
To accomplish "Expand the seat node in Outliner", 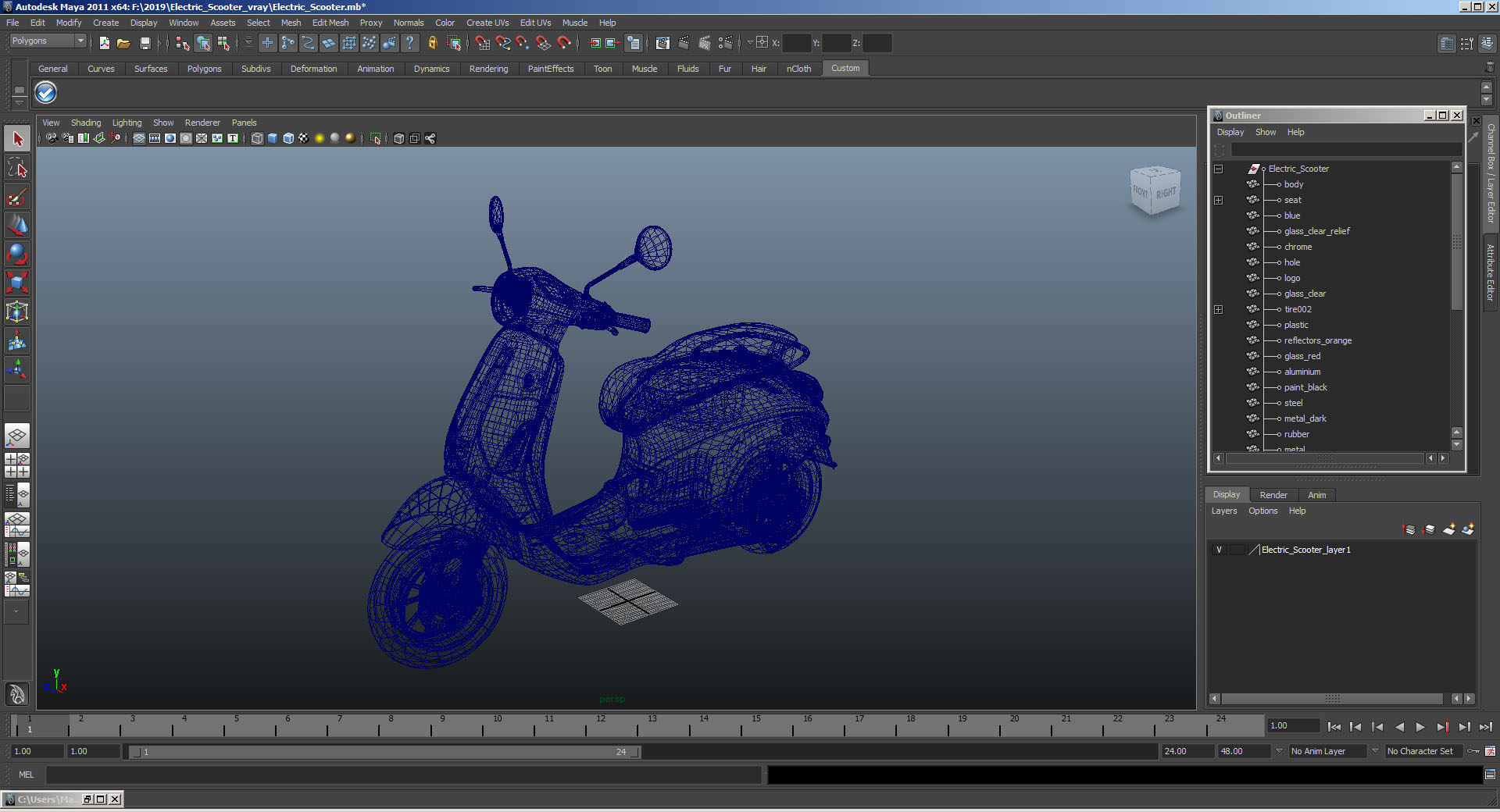I will (x=1218, y=200).
